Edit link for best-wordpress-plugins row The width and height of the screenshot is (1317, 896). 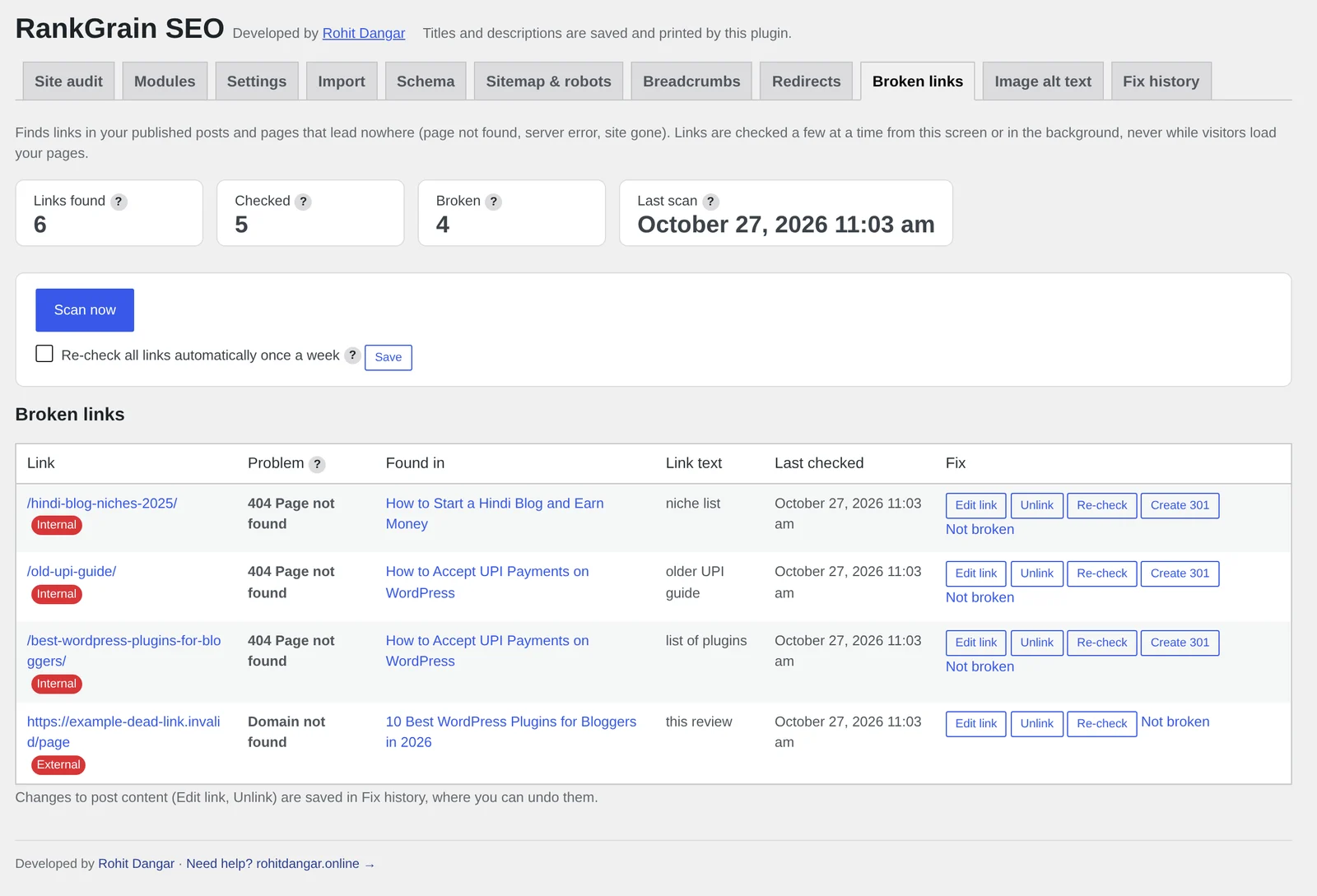click(976, 643)
